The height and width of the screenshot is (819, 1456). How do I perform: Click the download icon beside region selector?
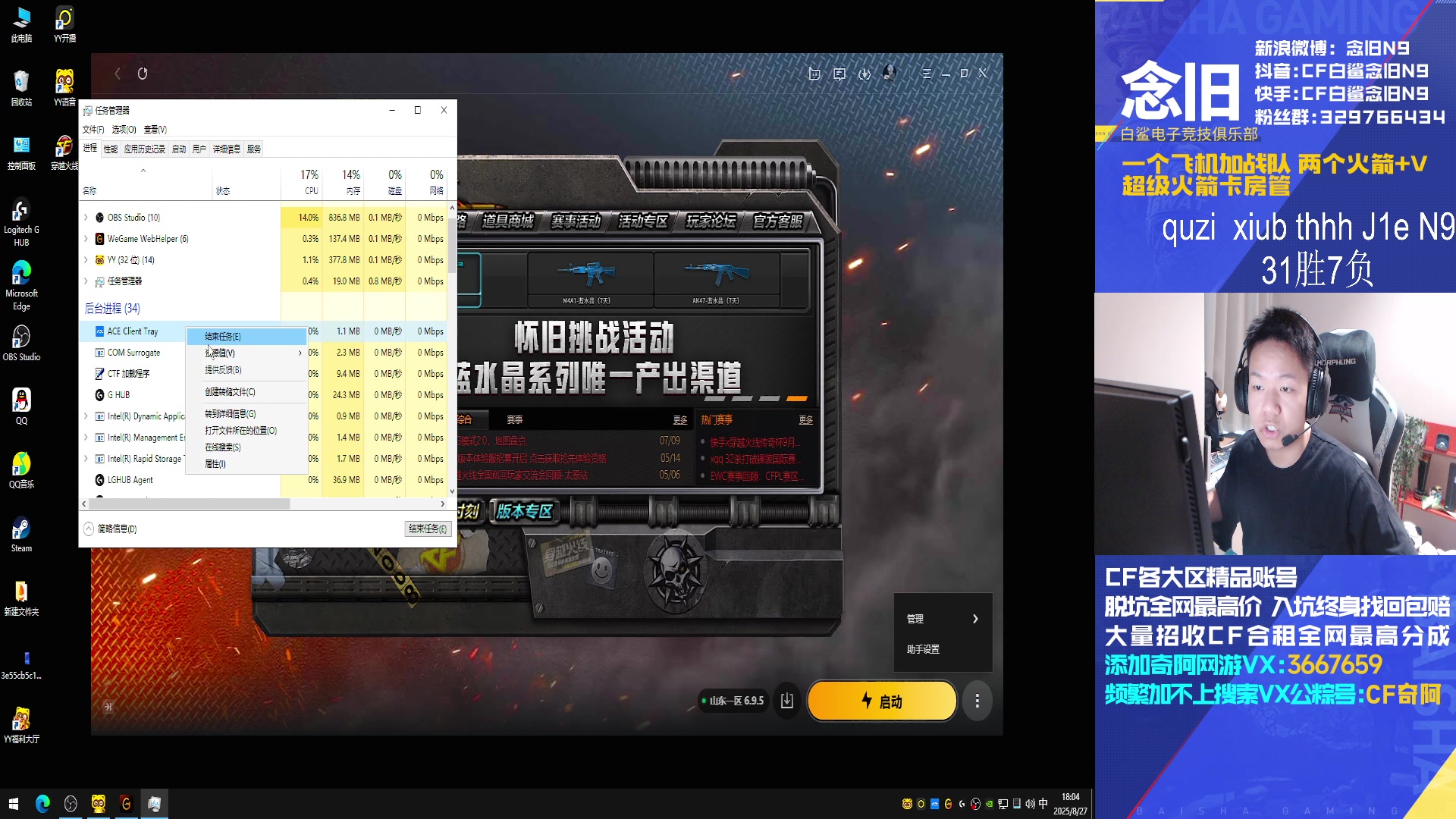click(x=787, y=700)
